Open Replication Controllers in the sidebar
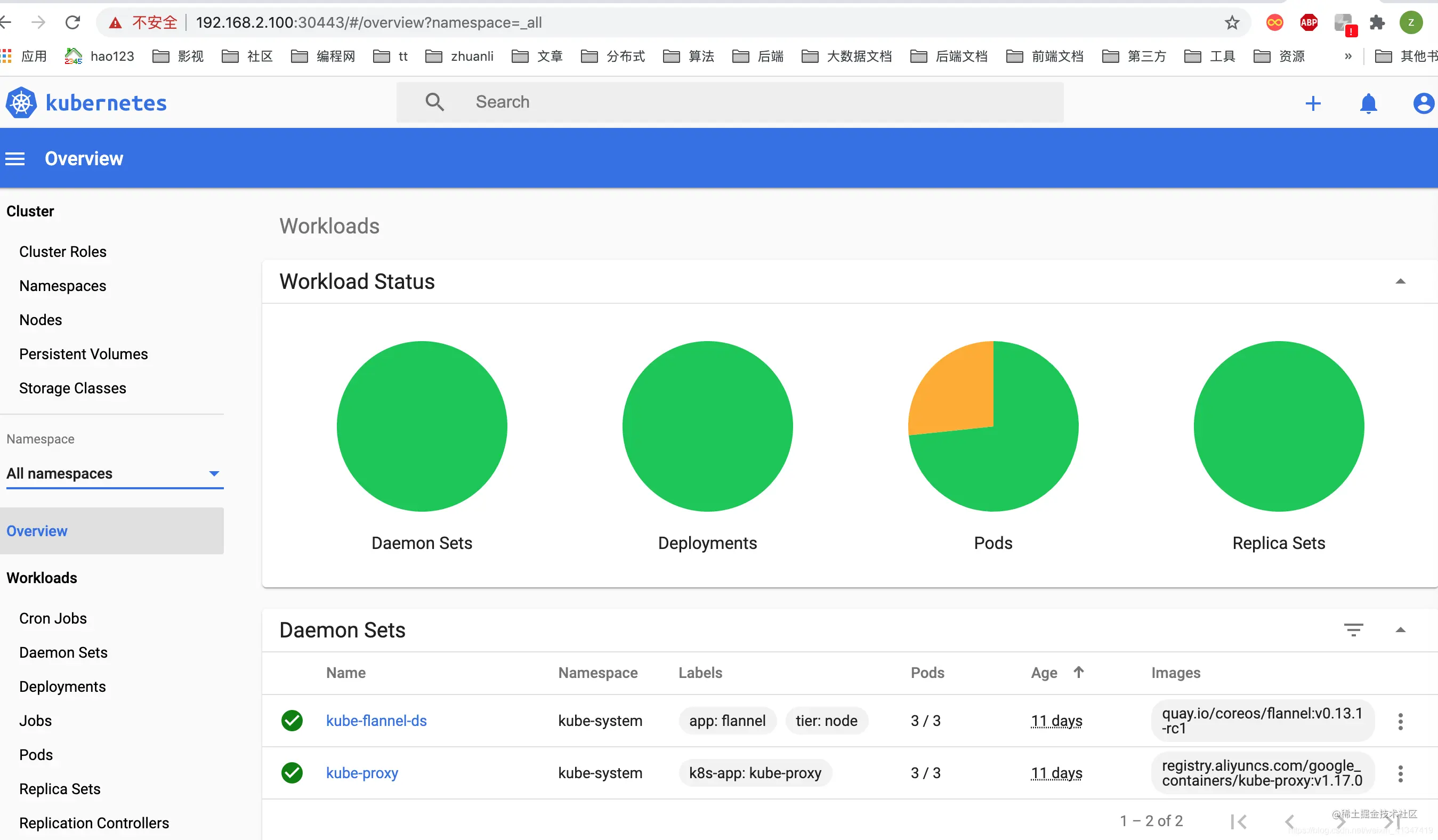The image size is (1438, 840). [94, 823]
